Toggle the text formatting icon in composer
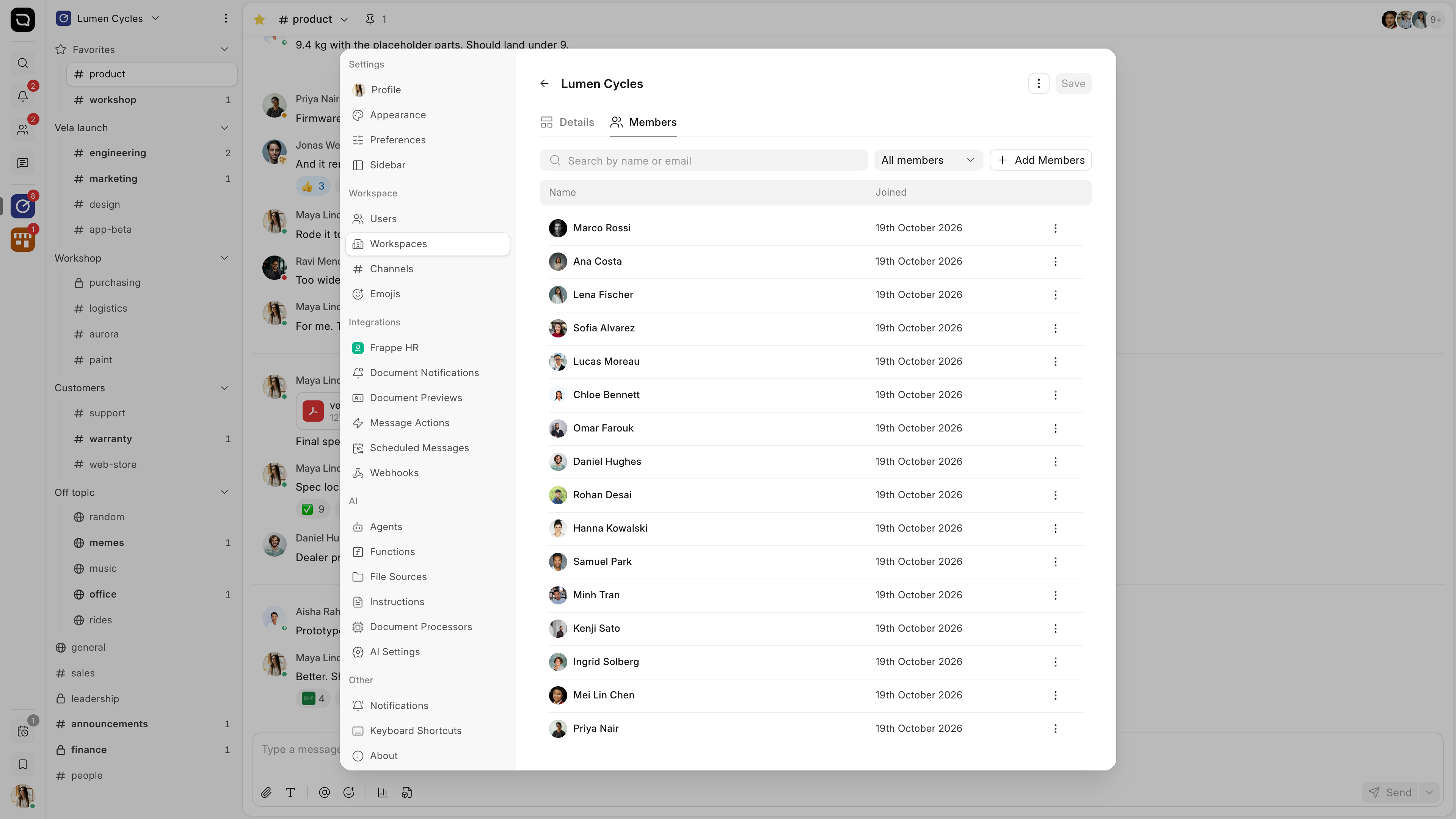The height and width of the screenshot is (819, 1456). point(290,792)
